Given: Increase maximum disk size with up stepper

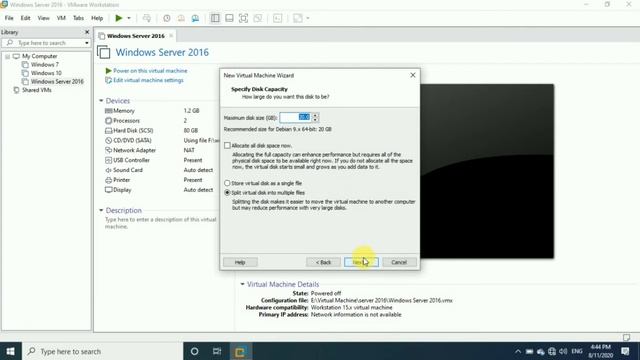Looking at the screenshot, I should point(315,115).
